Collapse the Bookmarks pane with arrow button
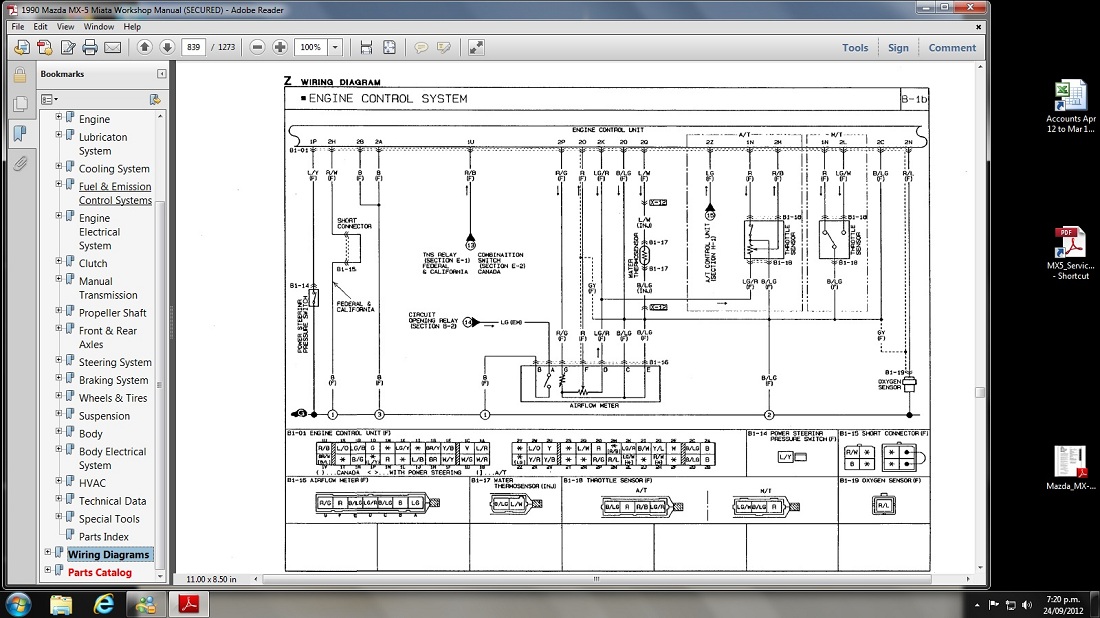This screenshot has width=1100, height=618. pyautogui.click(x=161, y=74)
